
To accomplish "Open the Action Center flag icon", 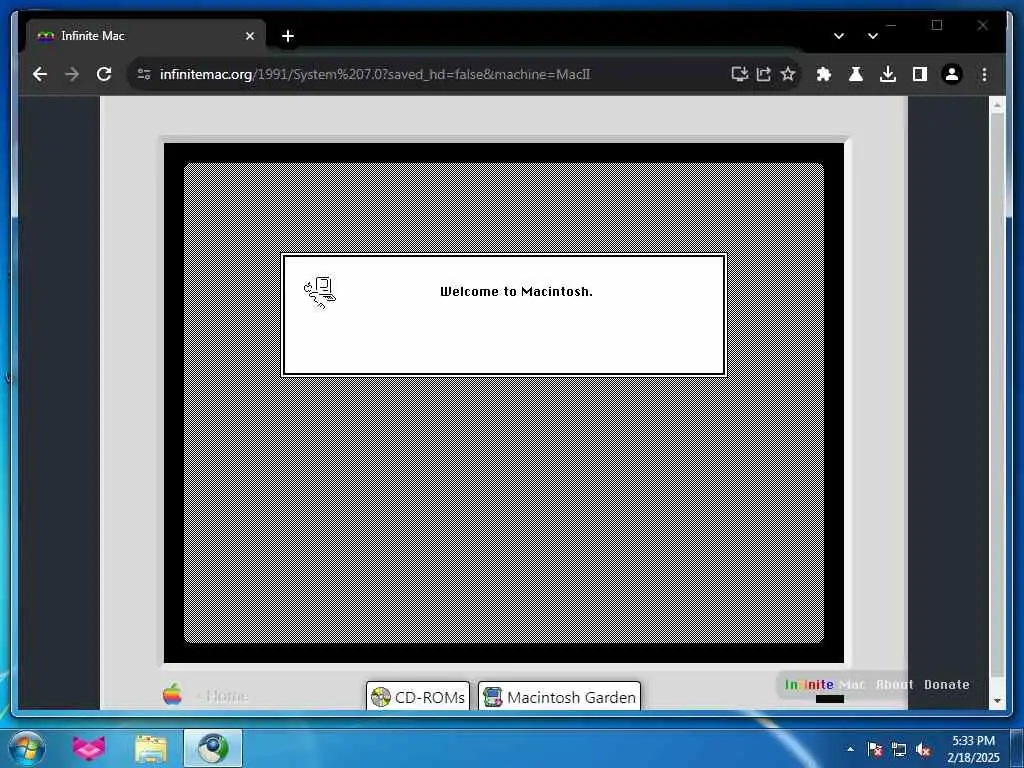I will (x=875, y=749).
